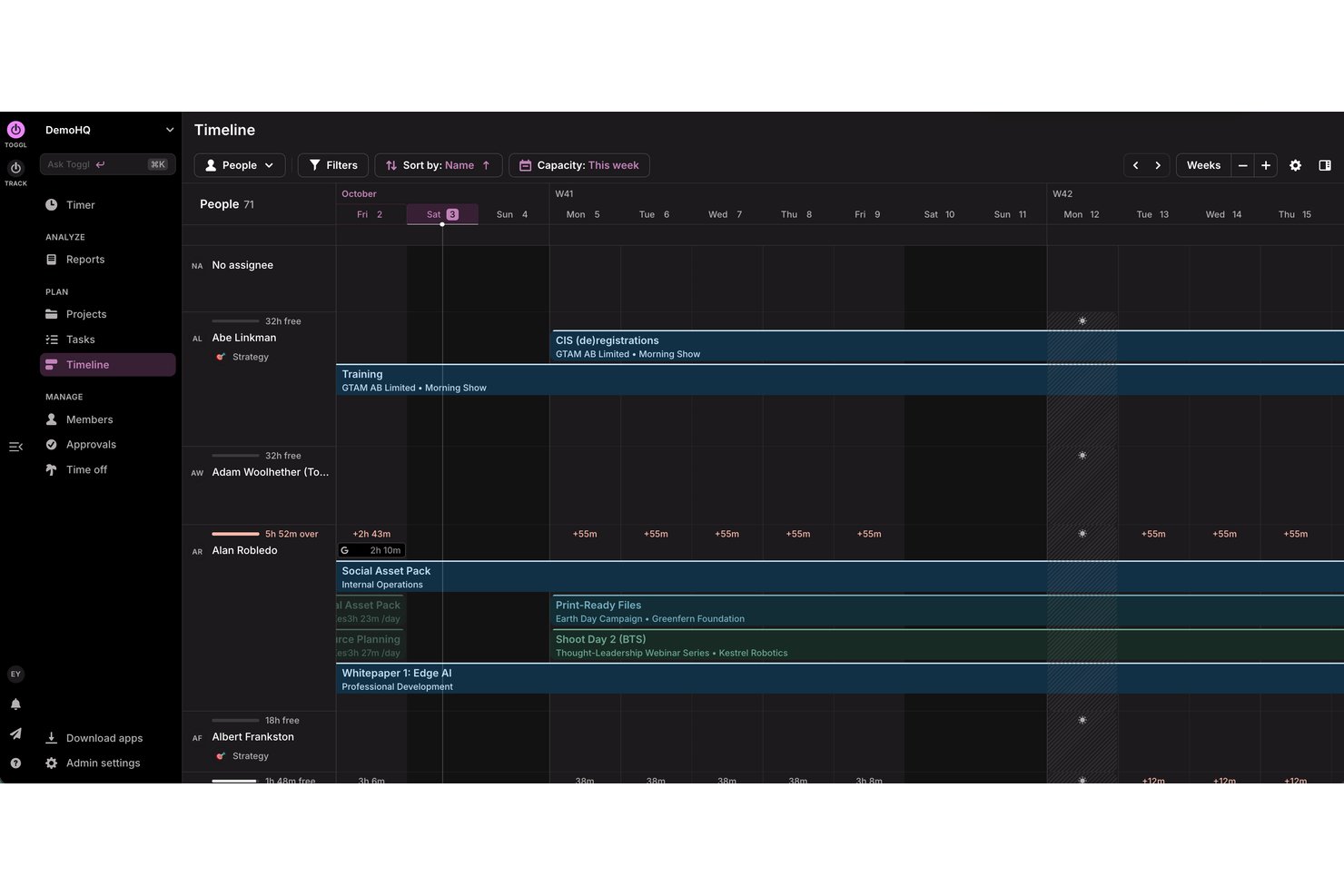Focus the Ask Toggl input field
1344x896 pixels.
coord(107,164)
